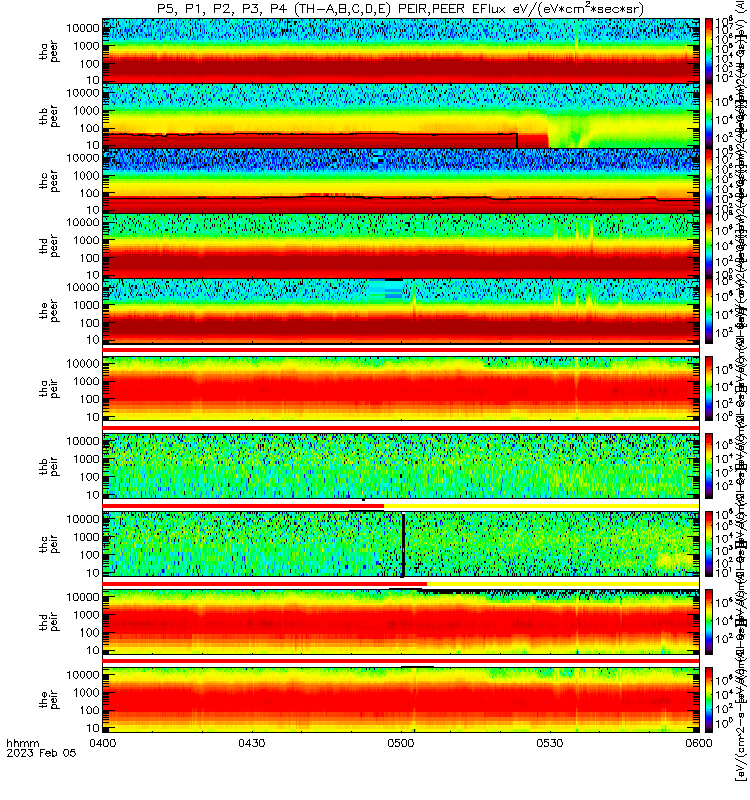Click the black vertical data gap in thc peir
This screenshot has height=800, width=750.
(403, 545)
